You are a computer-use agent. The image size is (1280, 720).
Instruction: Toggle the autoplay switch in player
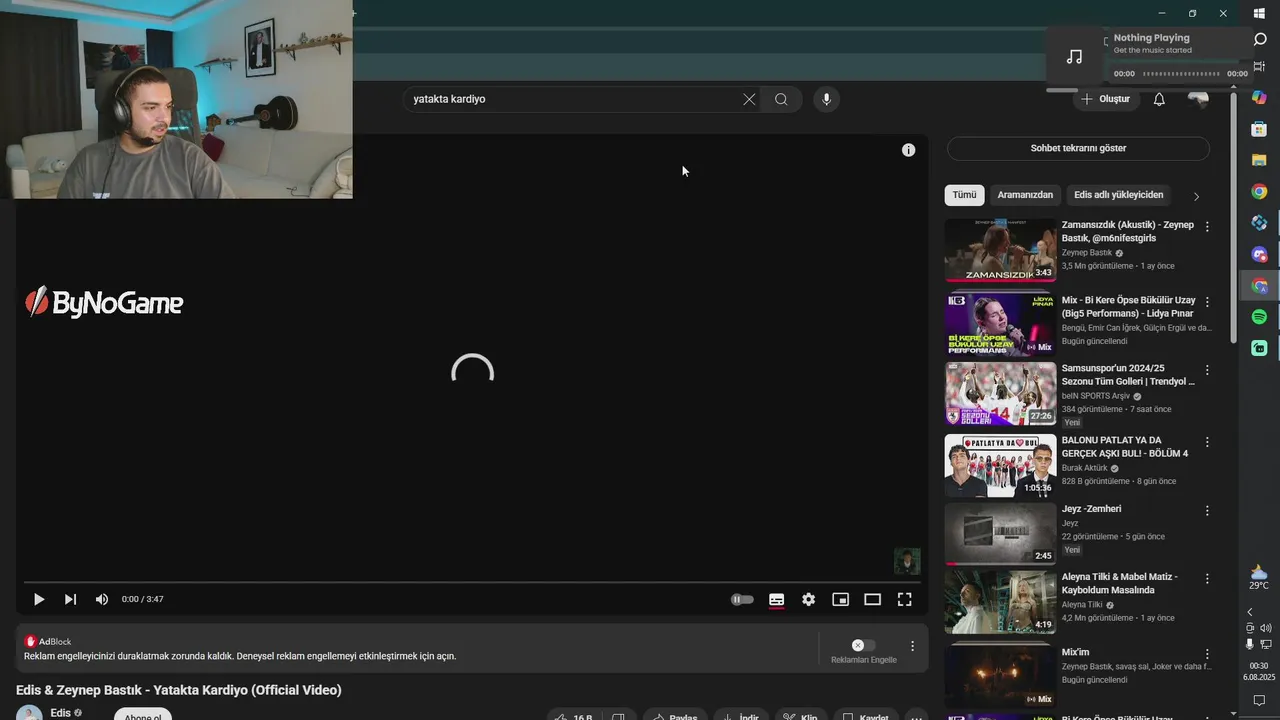[x=742, y=599]
